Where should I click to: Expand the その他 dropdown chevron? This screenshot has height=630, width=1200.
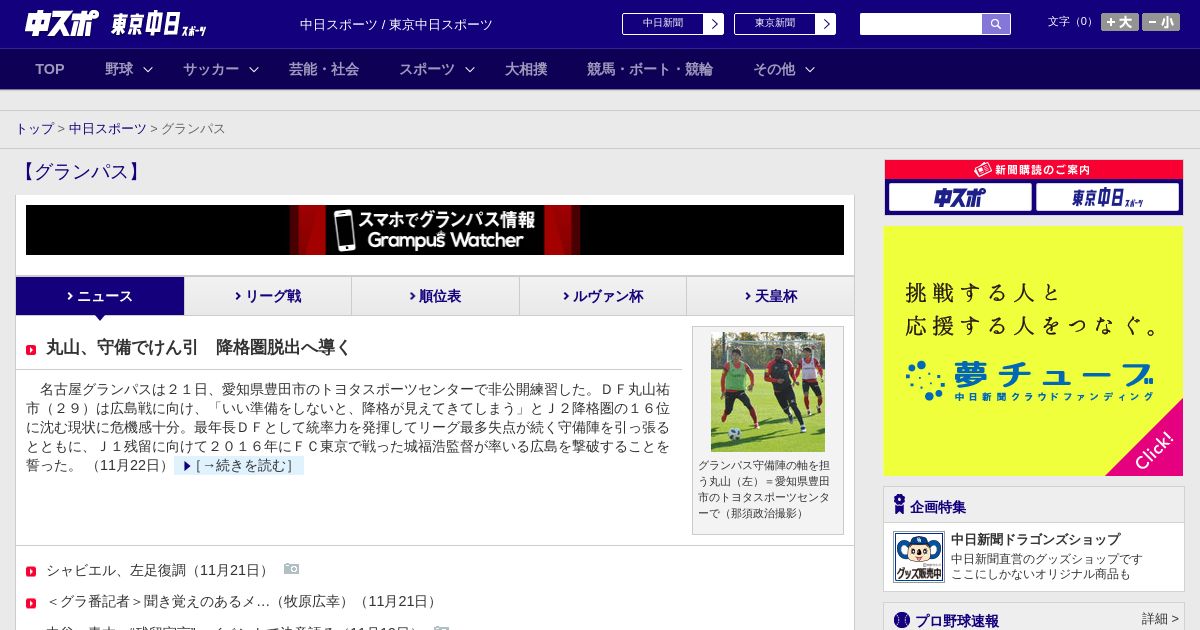810,69
